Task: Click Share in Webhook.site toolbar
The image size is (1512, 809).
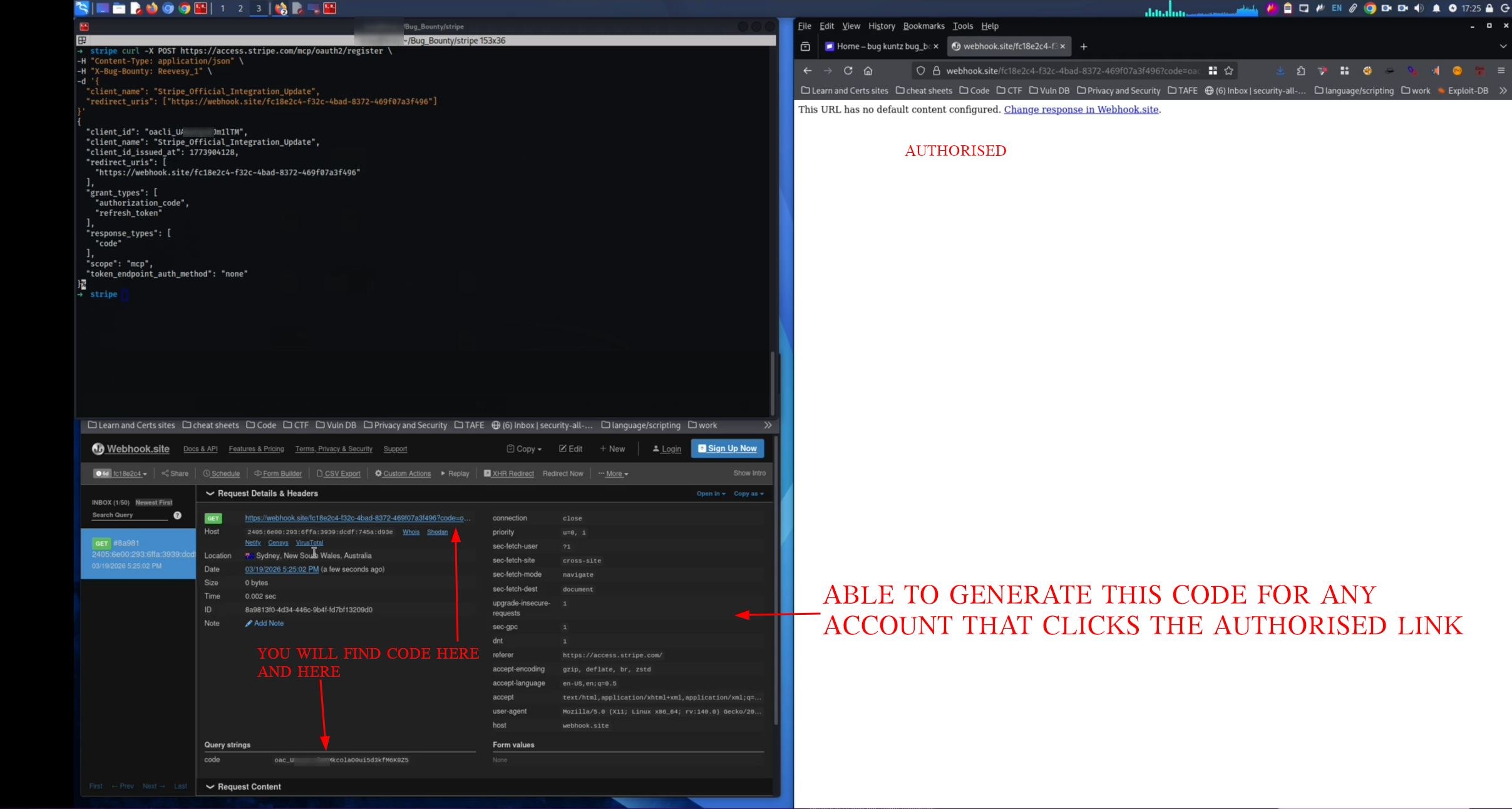Action: point(175,473)
